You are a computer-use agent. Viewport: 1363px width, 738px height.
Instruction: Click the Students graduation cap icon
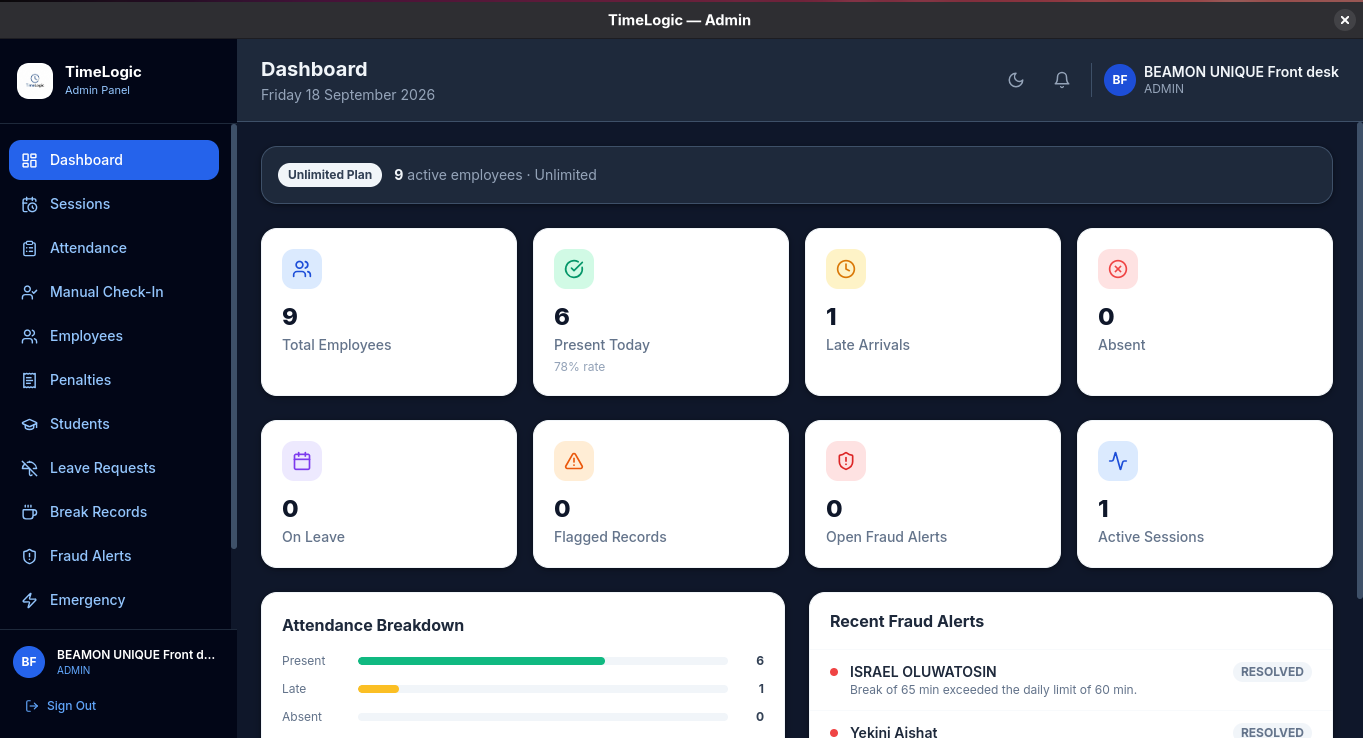coord(29,424)
